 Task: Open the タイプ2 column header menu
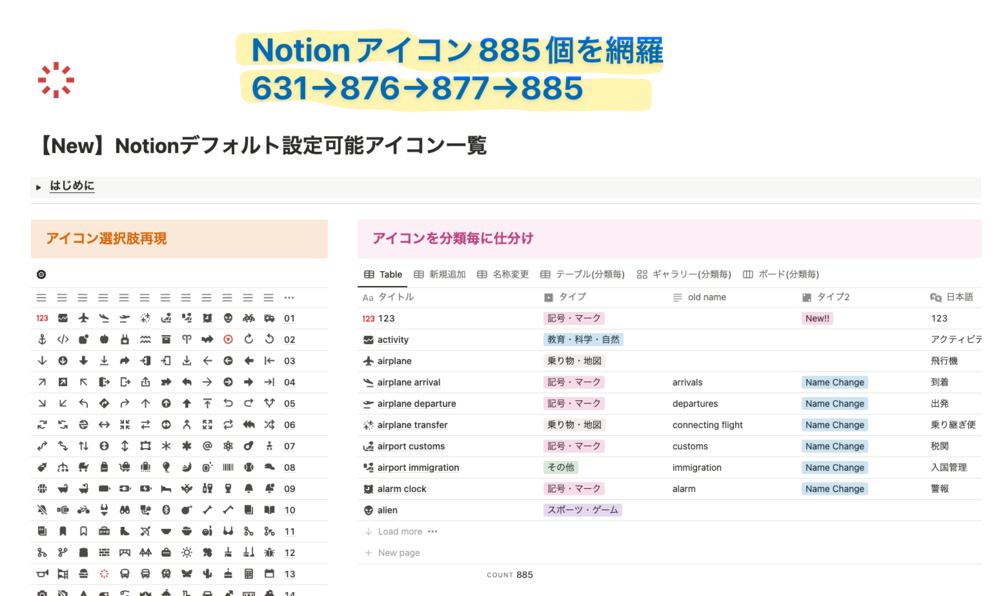pos(826,297)
